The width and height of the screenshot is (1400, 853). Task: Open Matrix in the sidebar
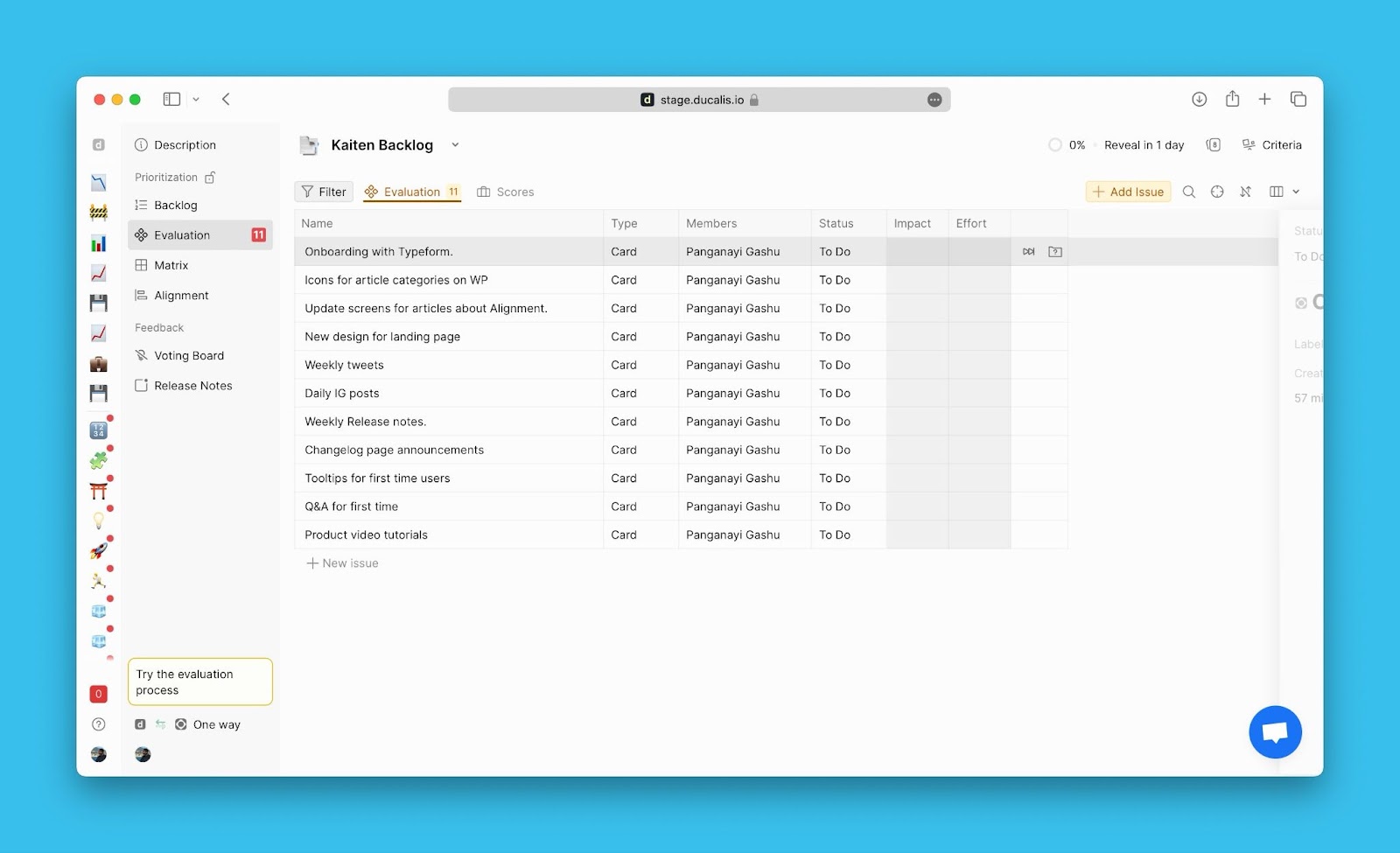pyautogui.click(x=171, y=265)
